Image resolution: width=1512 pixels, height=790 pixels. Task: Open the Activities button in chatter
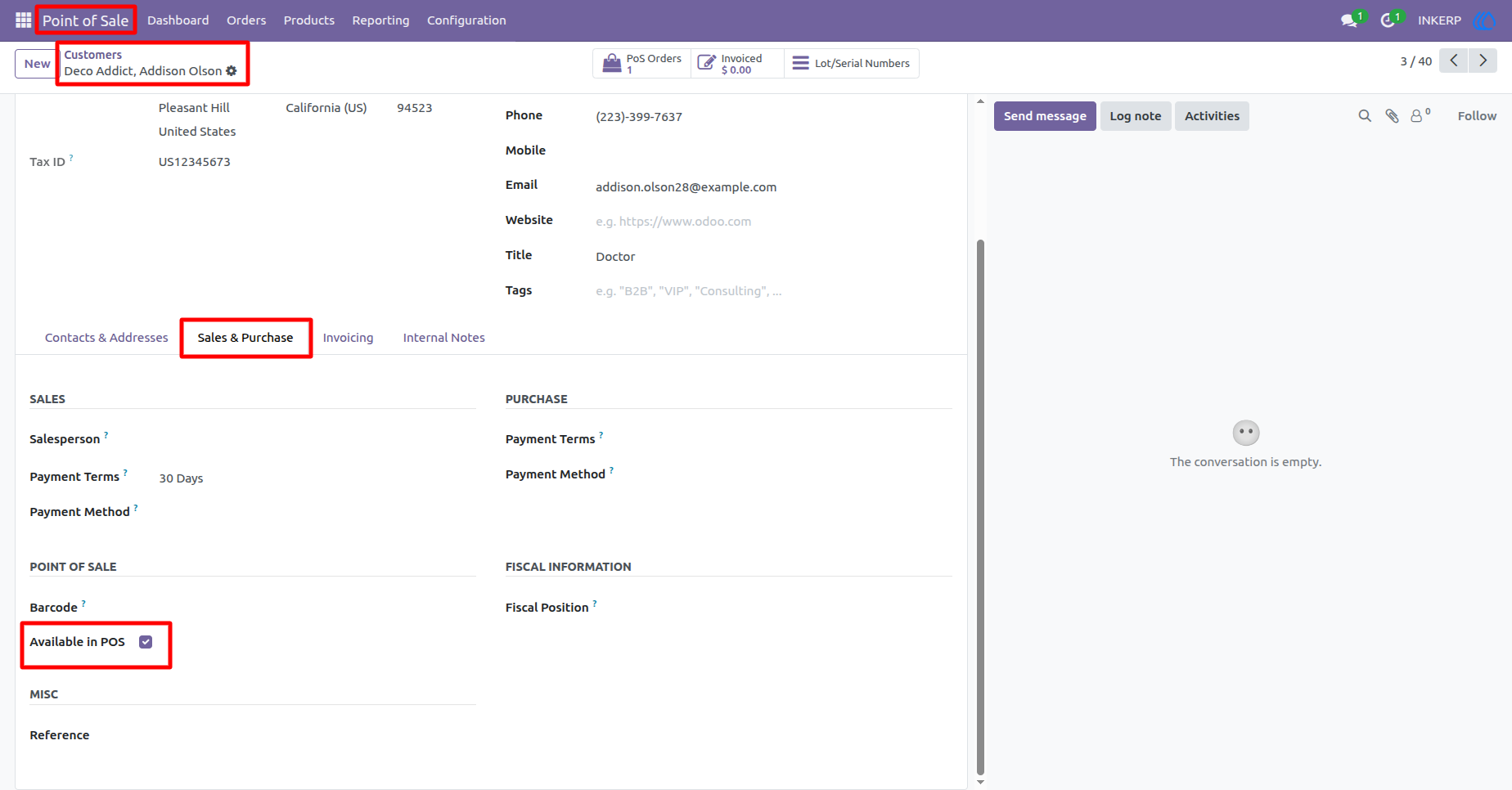(1212, 116)
